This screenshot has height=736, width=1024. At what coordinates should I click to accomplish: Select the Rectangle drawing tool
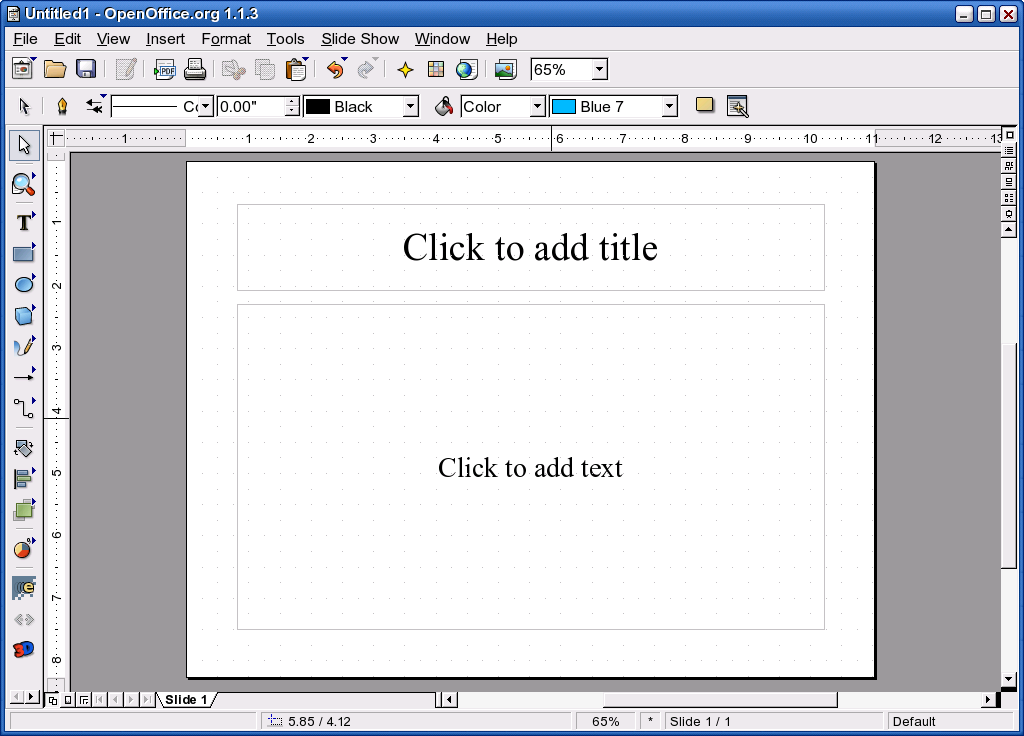[24, 253]
